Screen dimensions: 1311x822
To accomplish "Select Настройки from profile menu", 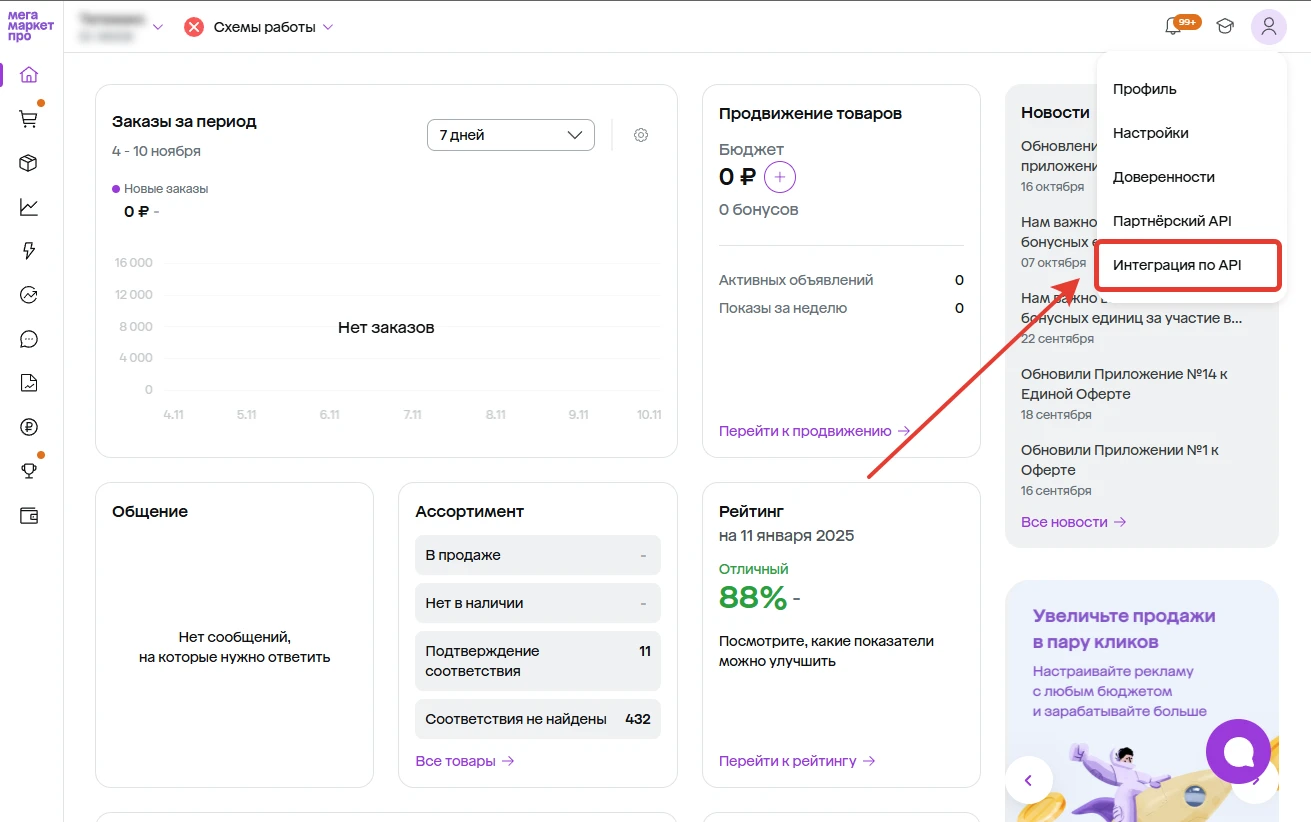I will (x=1150, y=133).
